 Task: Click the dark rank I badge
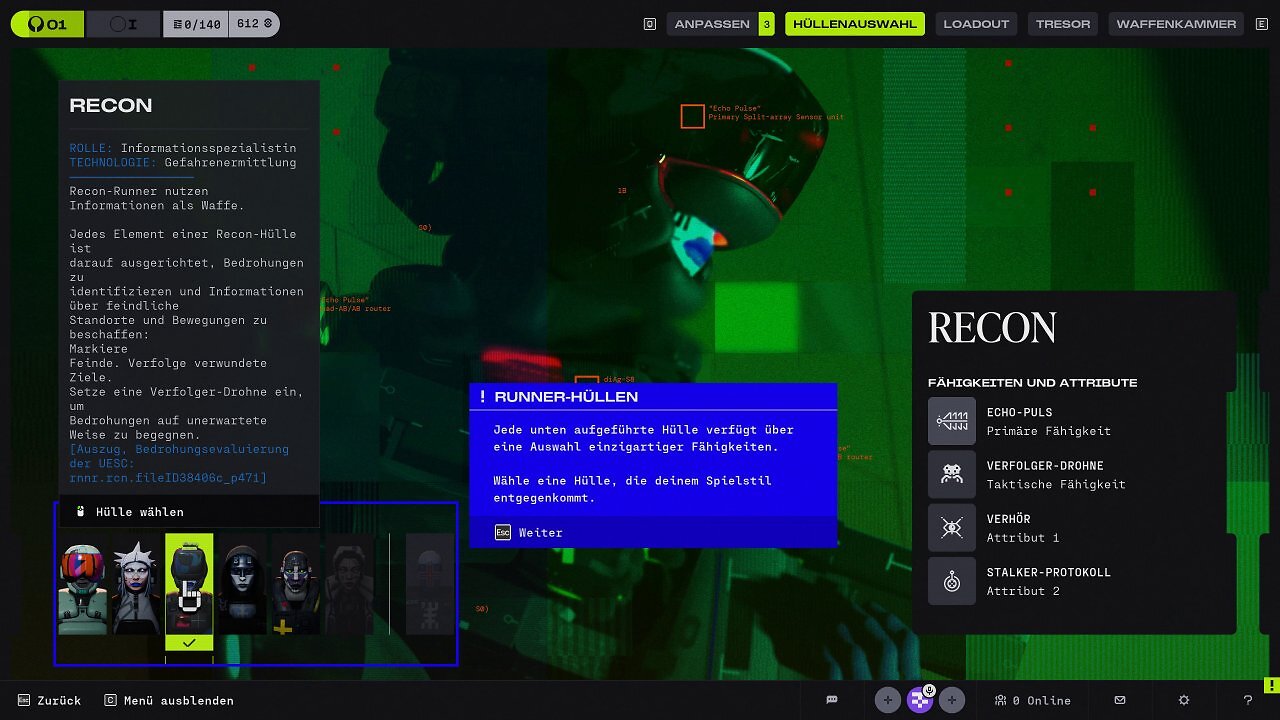124,24
